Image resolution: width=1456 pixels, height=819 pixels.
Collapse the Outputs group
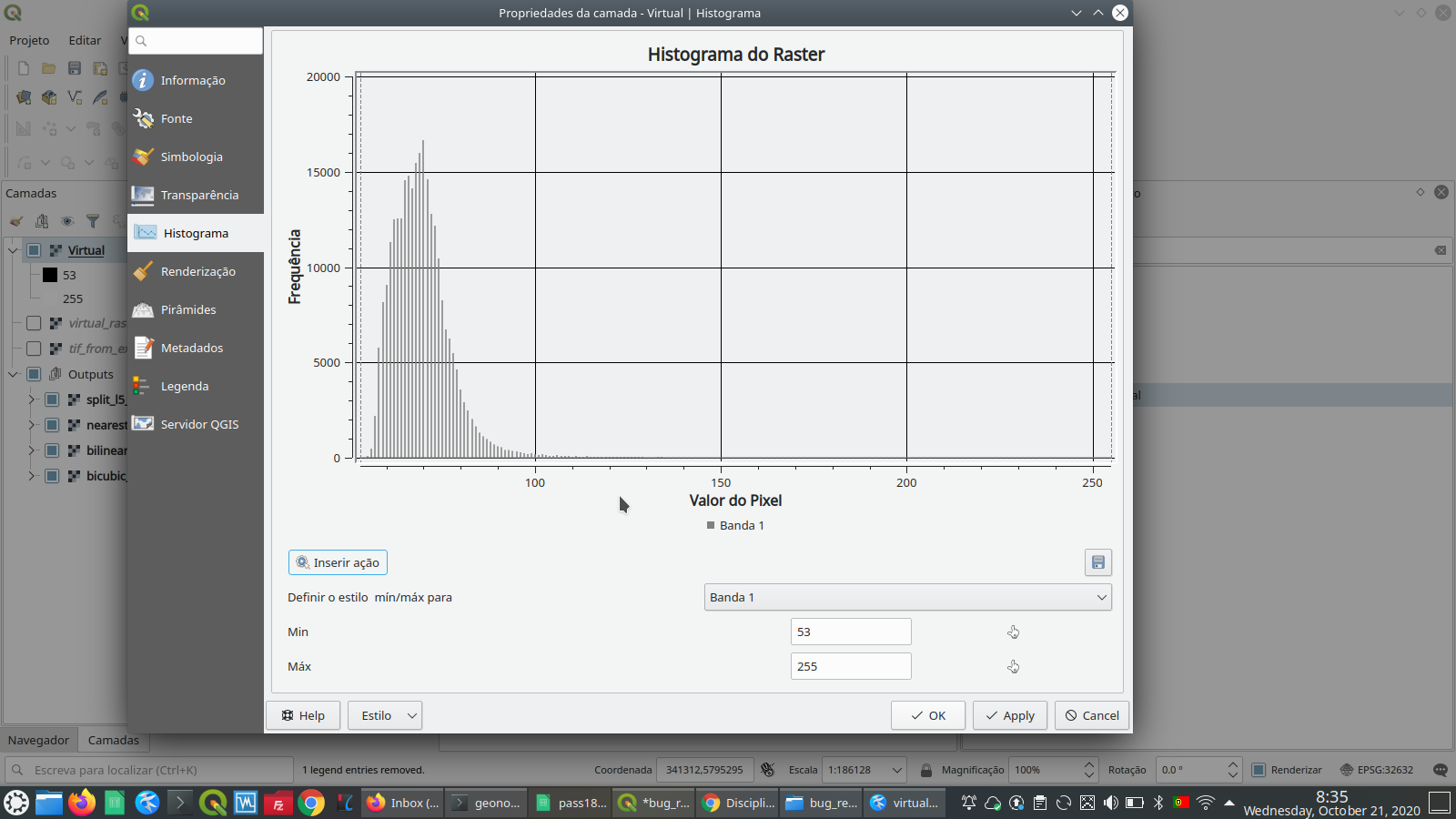(x=13, y=373)
